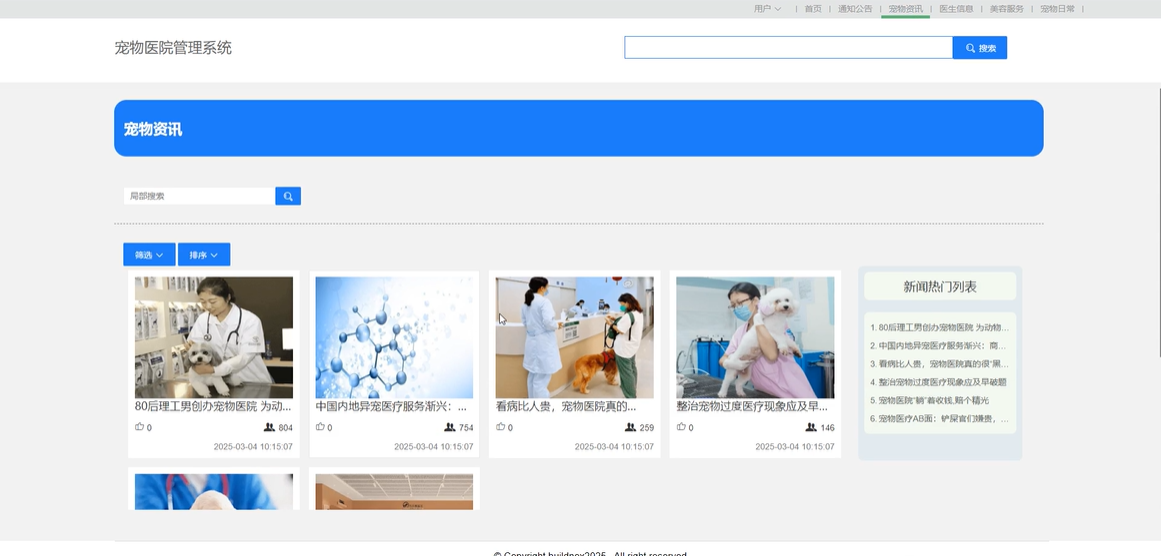Click the views icon showing 259
1161x556 pixels.
click(x=630, y=427)
